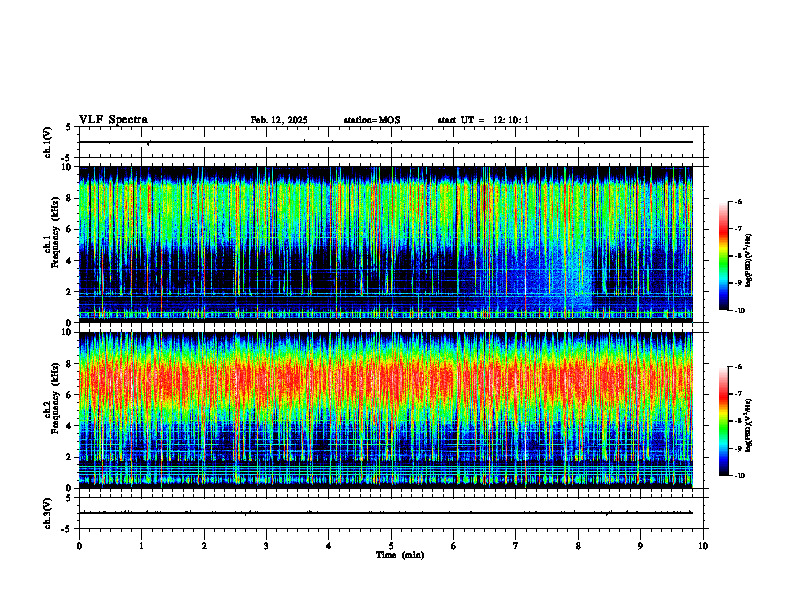
Task: Click the "9" minute tick label
Action: (x=640, y=546)
